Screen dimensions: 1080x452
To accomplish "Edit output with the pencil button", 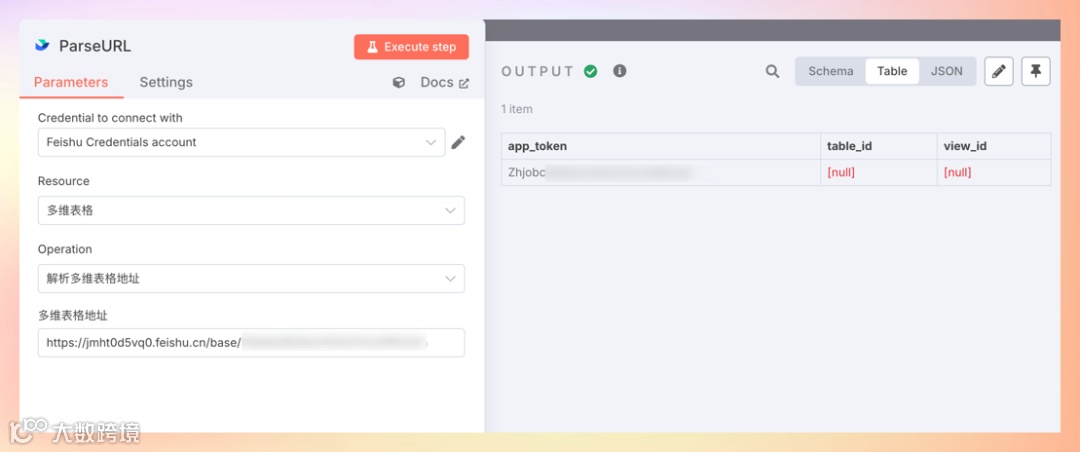I will 999,71.
